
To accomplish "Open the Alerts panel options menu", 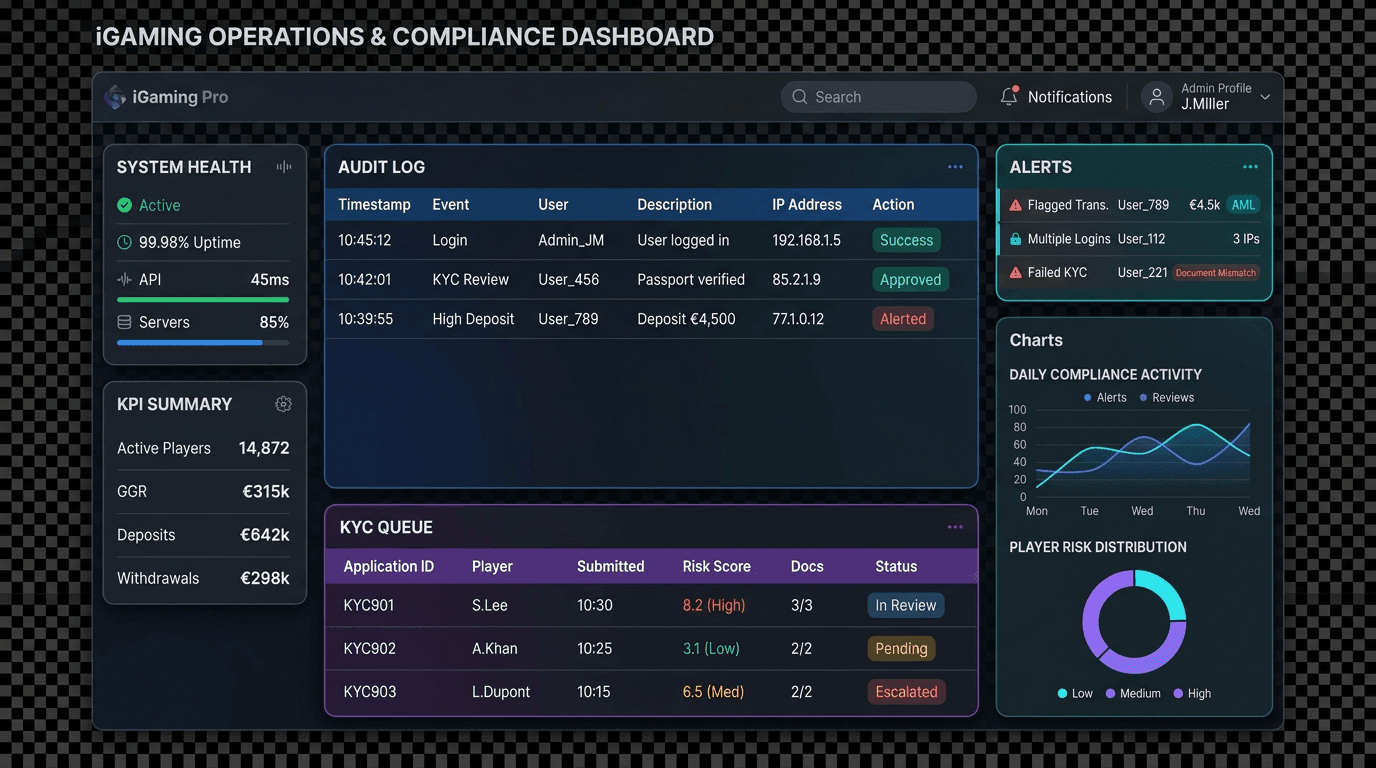I will (1250, 166).
